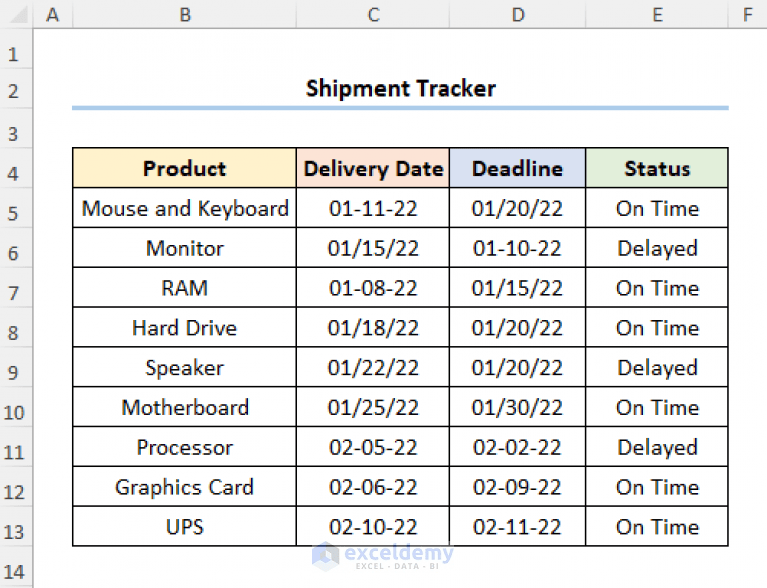Select column B header
Viewport: 767px width, 588px height.
(184, 15)
